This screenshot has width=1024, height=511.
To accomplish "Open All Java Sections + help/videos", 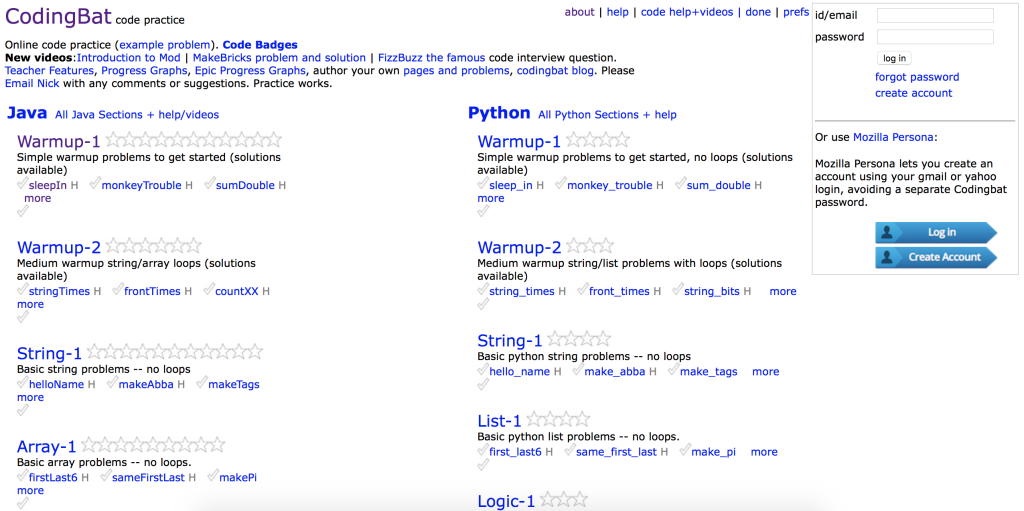I will click(x=137, y=115).
